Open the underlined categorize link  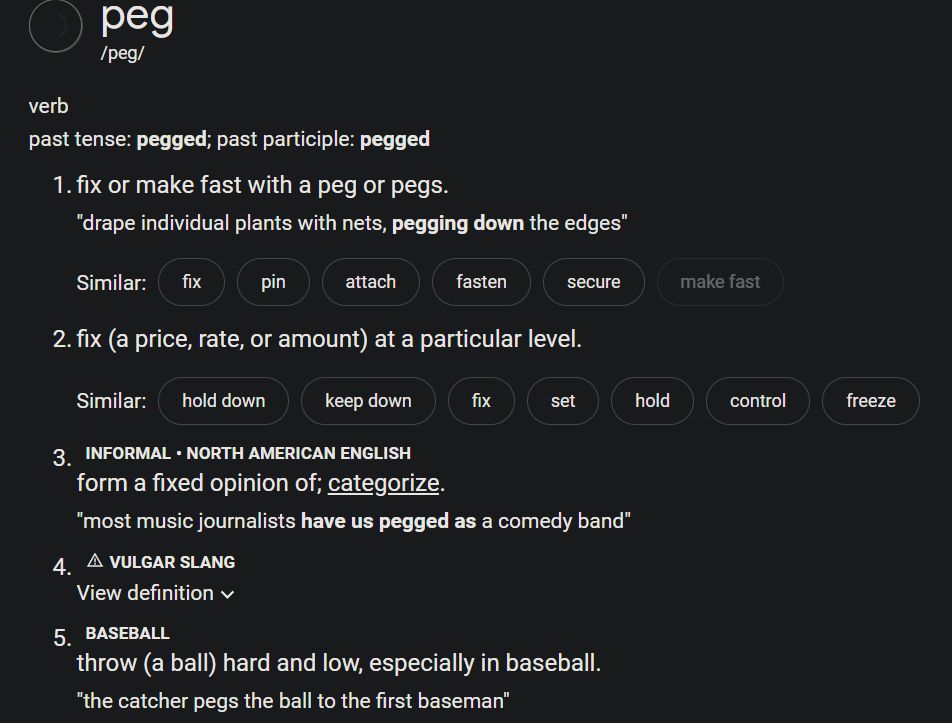tap(383, 483)
